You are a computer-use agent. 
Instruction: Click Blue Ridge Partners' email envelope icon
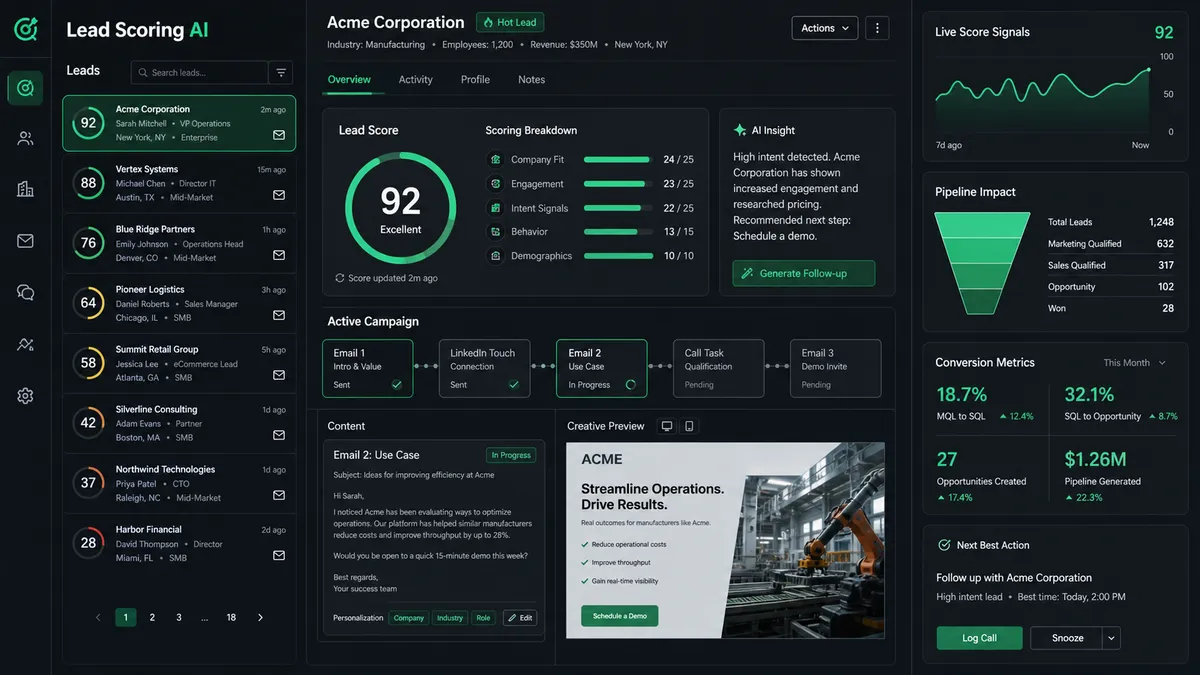coord(279,255)
